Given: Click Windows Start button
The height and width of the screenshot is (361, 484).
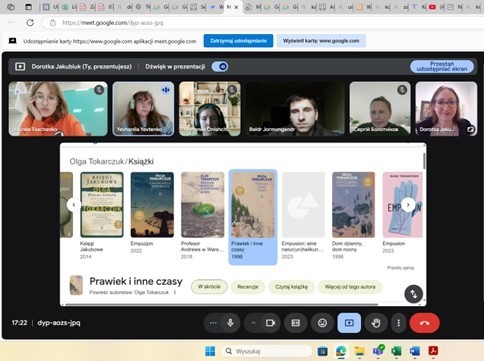Looking at the screenshot, I should pos(210,351).
